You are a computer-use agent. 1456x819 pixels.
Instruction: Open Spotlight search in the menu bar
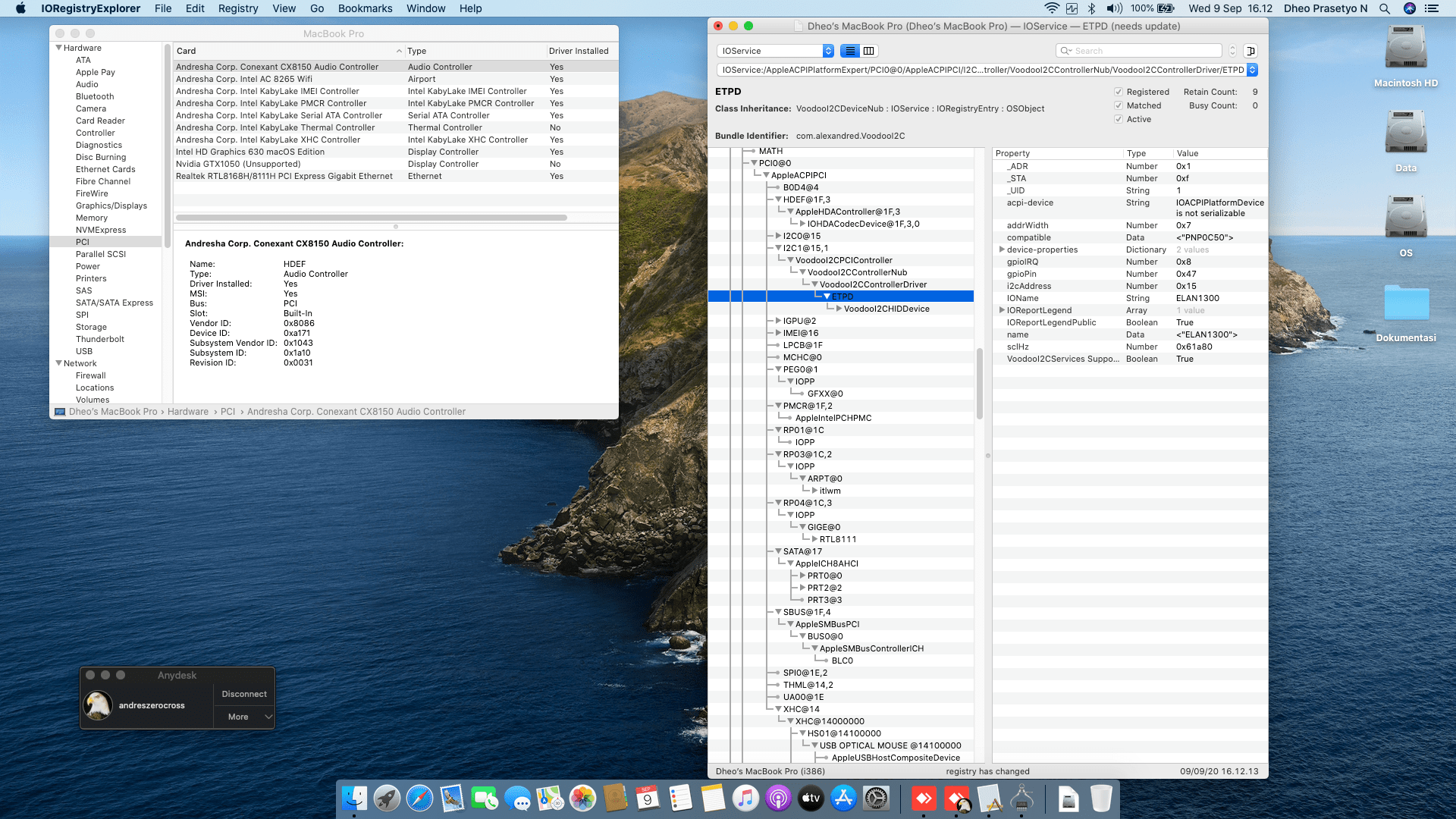(1385, 8)
